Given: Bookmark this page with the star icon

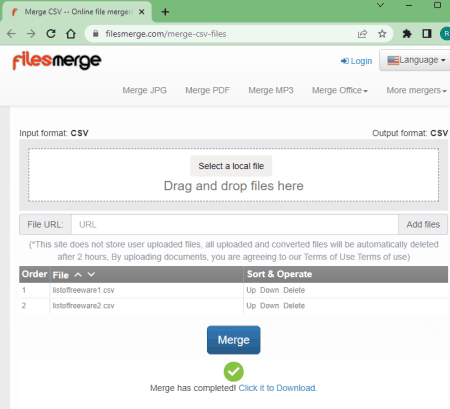Looking at the screenshot, I should pos(382,34).
